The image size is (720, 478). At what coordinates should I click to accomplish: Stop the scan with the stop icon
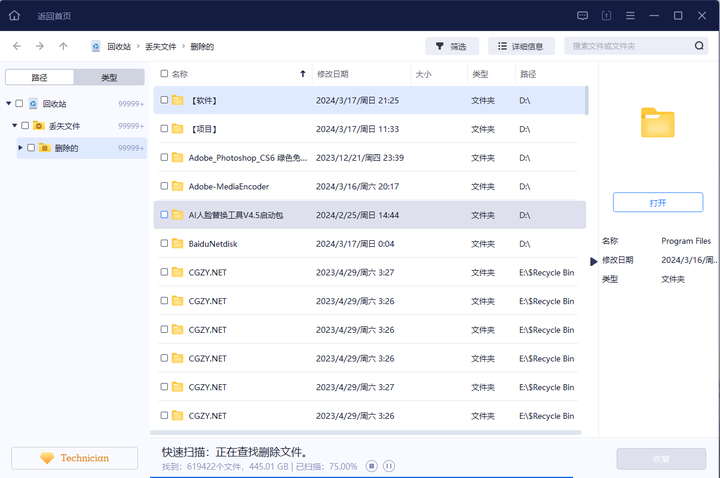(x=371, y=466)
